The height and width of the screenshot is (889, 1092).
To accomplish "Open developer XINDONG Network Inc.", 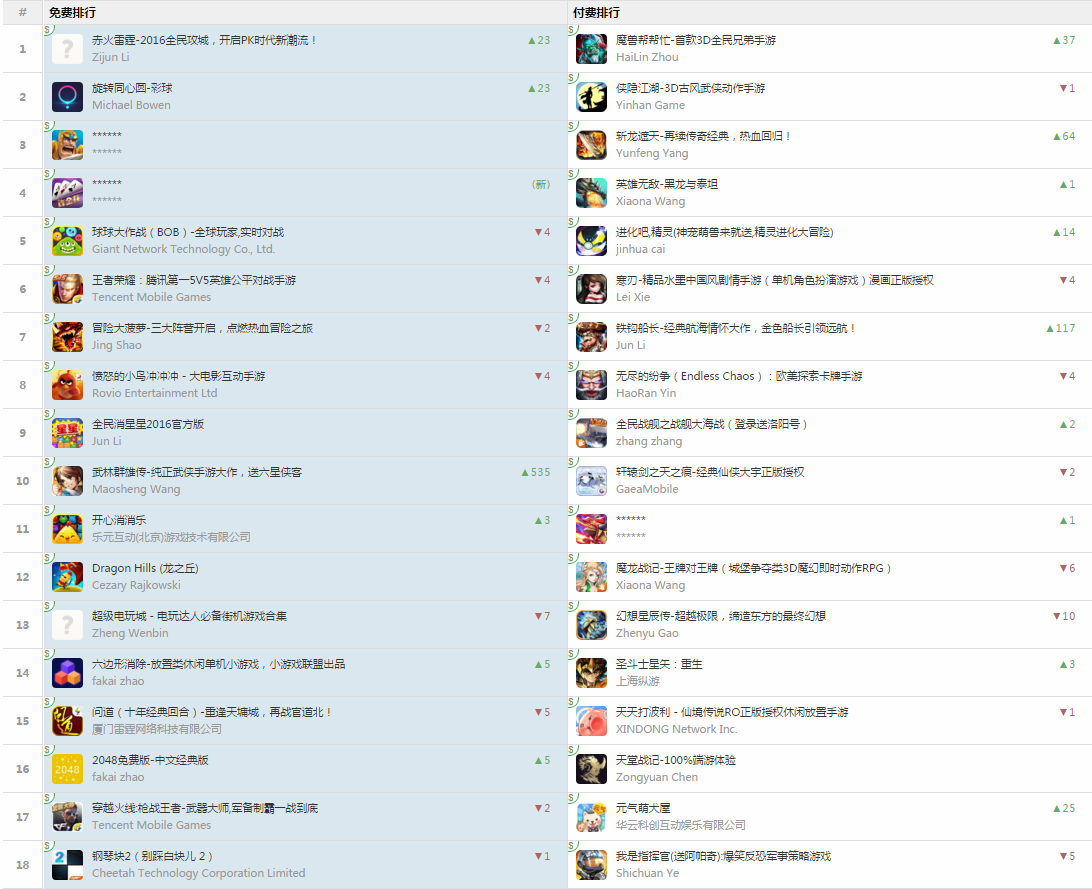I will tap(676, 730).
